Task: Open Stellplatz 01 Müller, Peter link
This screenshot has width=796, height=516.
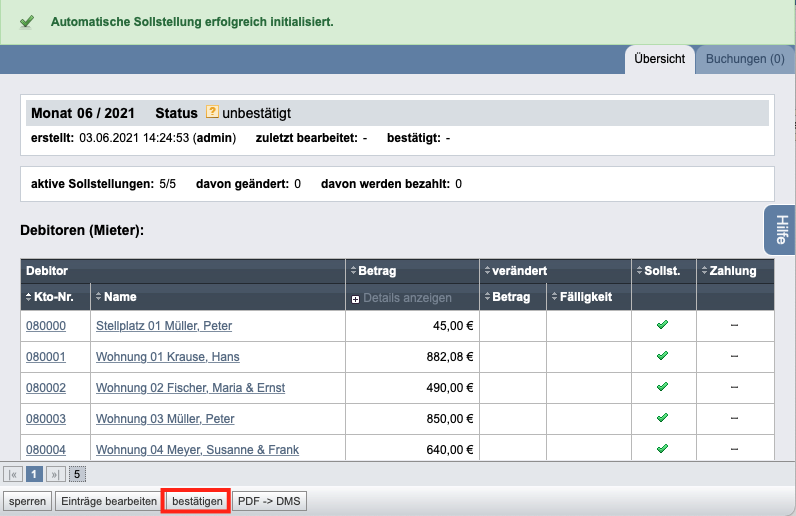Action: (x=164, y=326)
